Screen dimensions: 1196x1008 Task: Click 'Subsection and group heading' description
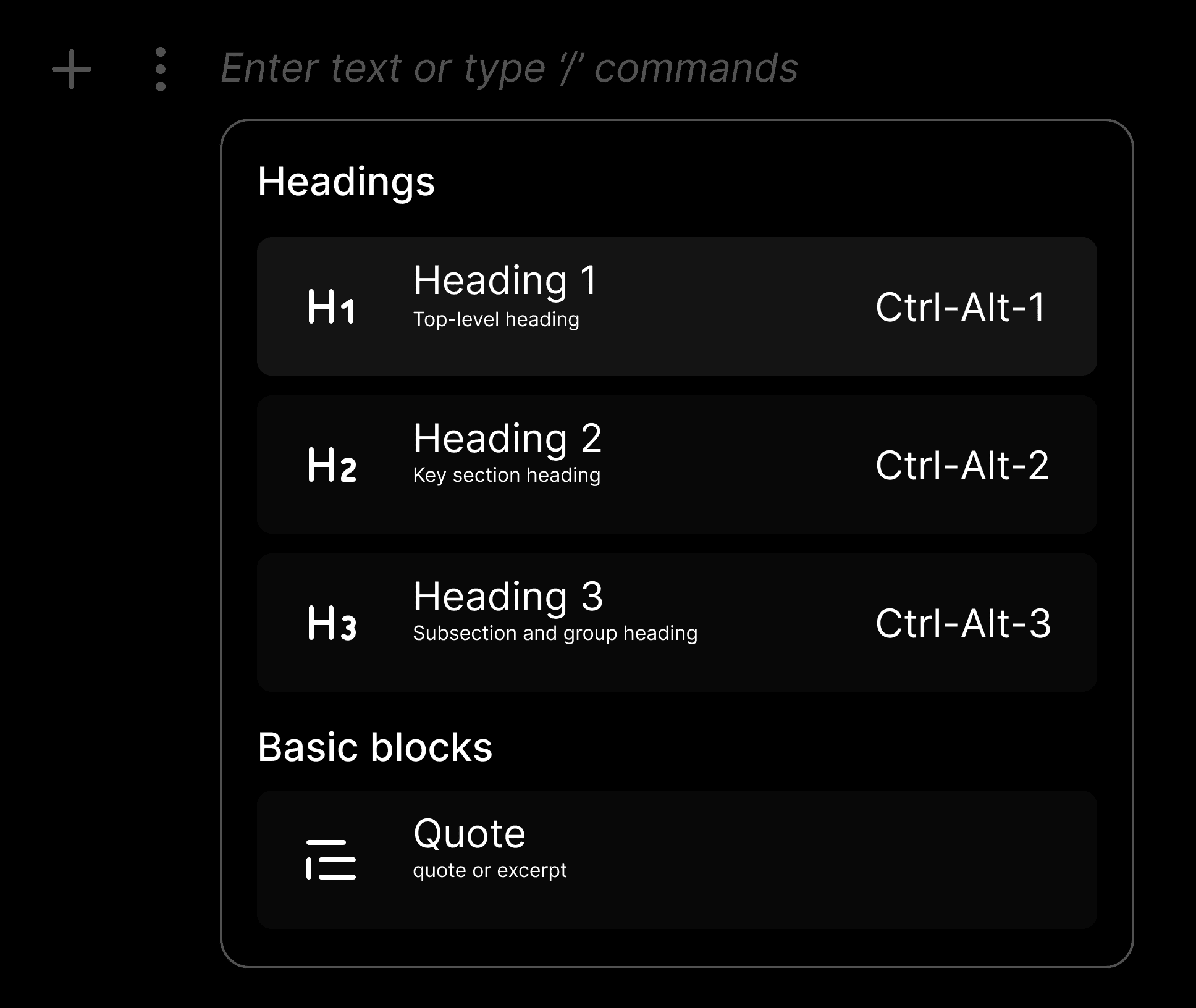555,634
